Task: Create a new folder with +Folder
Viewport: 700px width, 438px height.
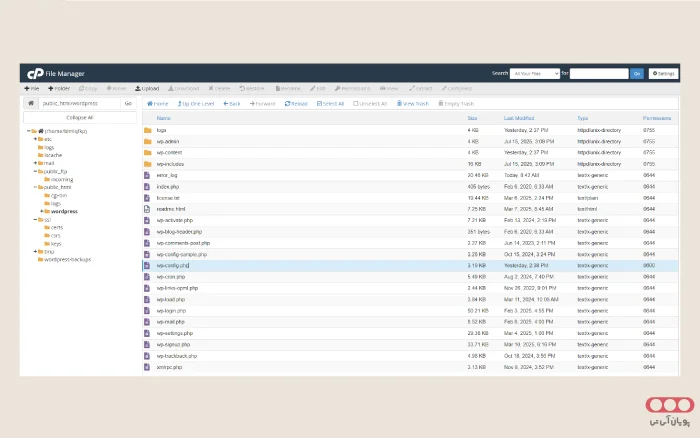Action: (x=59, y=88)
